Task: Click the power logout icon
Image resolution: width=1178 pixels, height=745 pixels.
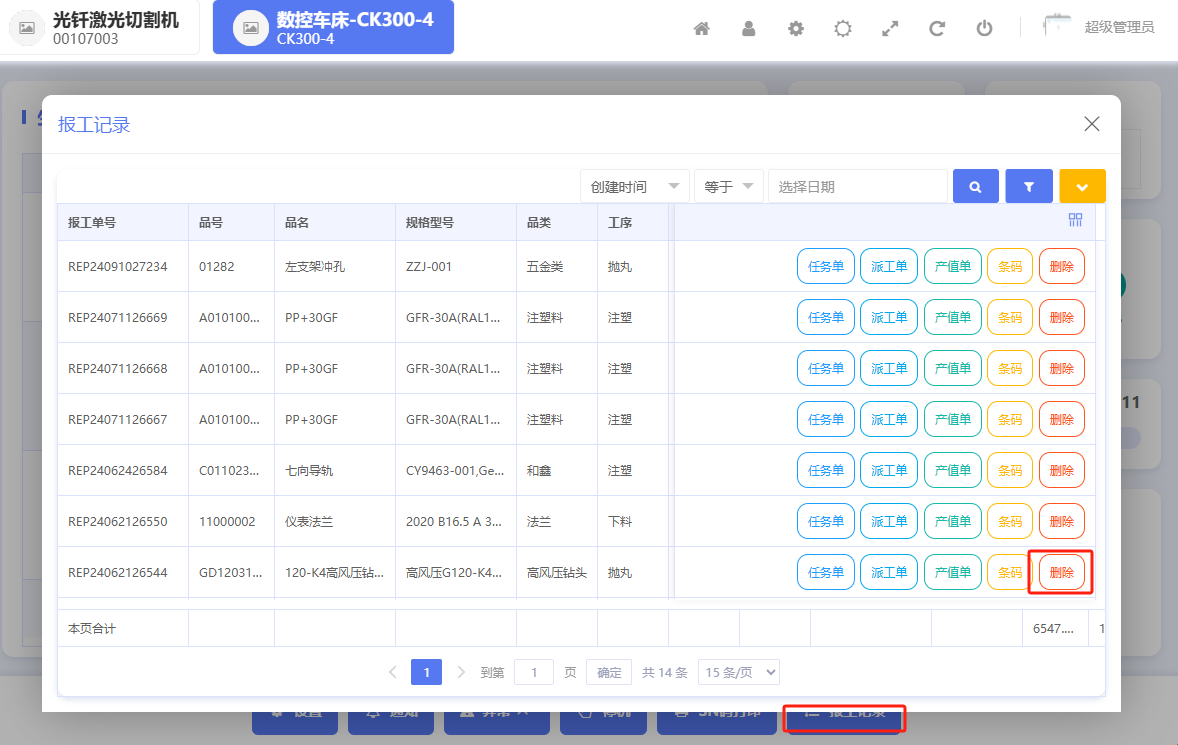Action: point(984,29)
